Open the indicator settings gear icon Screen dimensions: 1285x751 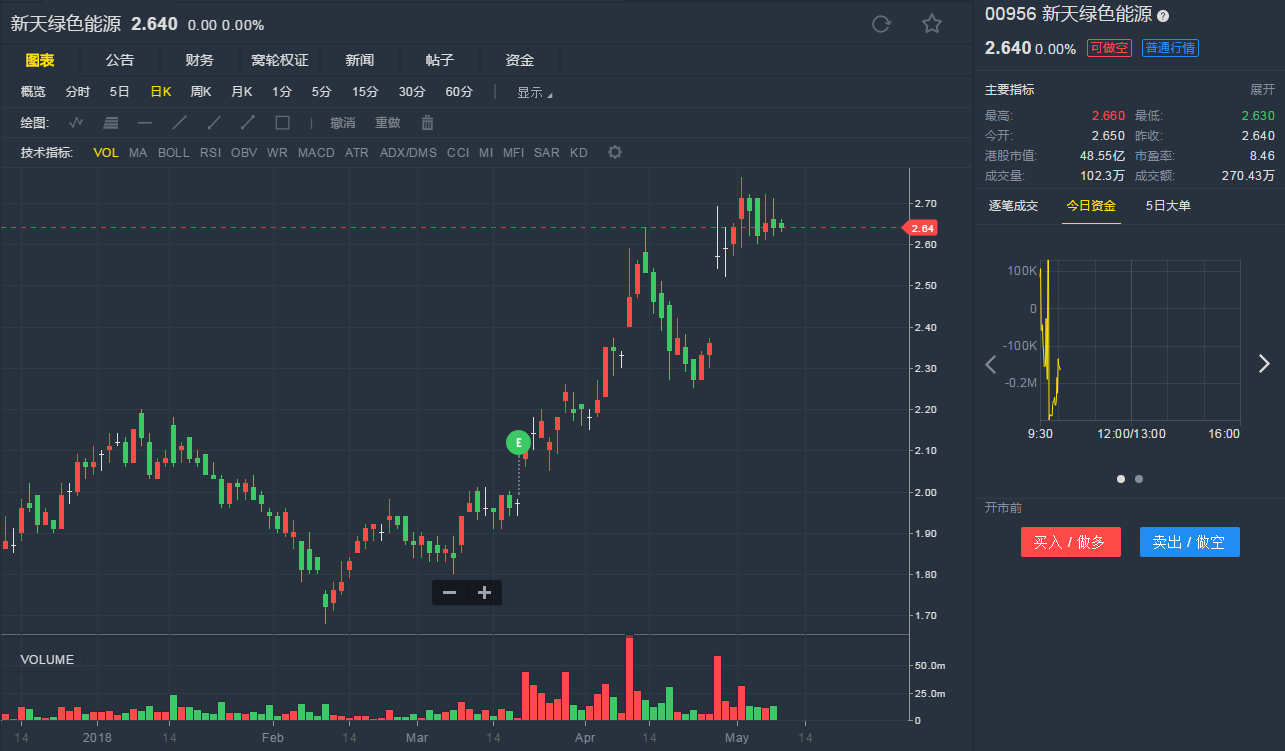(x=615, y=152)
